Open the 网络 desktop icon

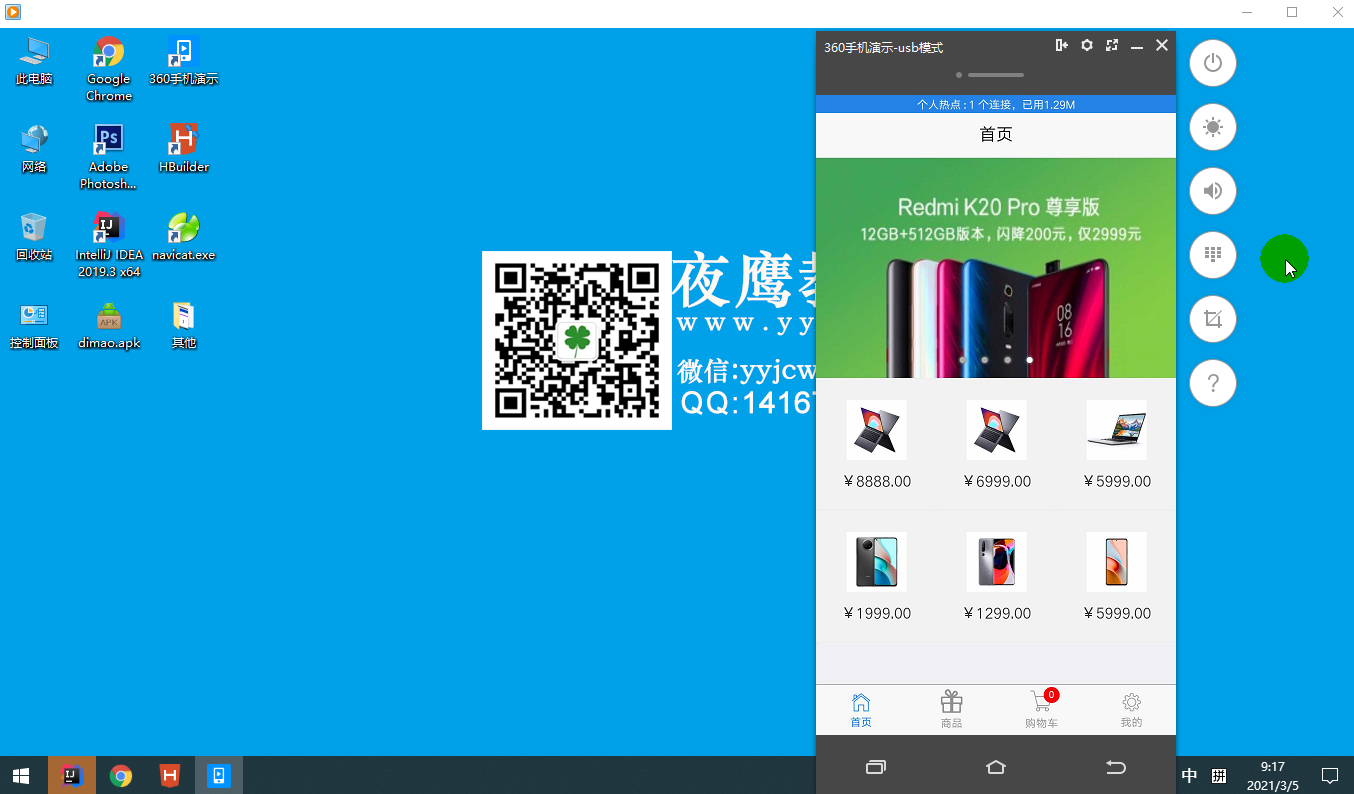[34, 149]
